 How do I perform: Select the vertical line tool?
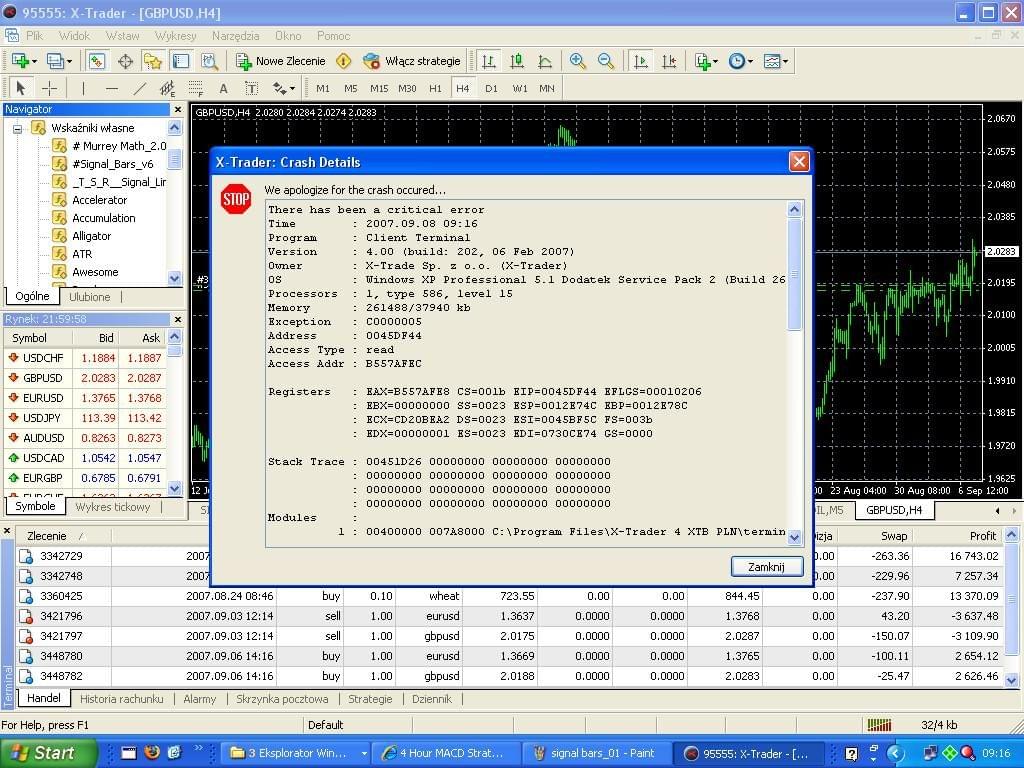83,88
